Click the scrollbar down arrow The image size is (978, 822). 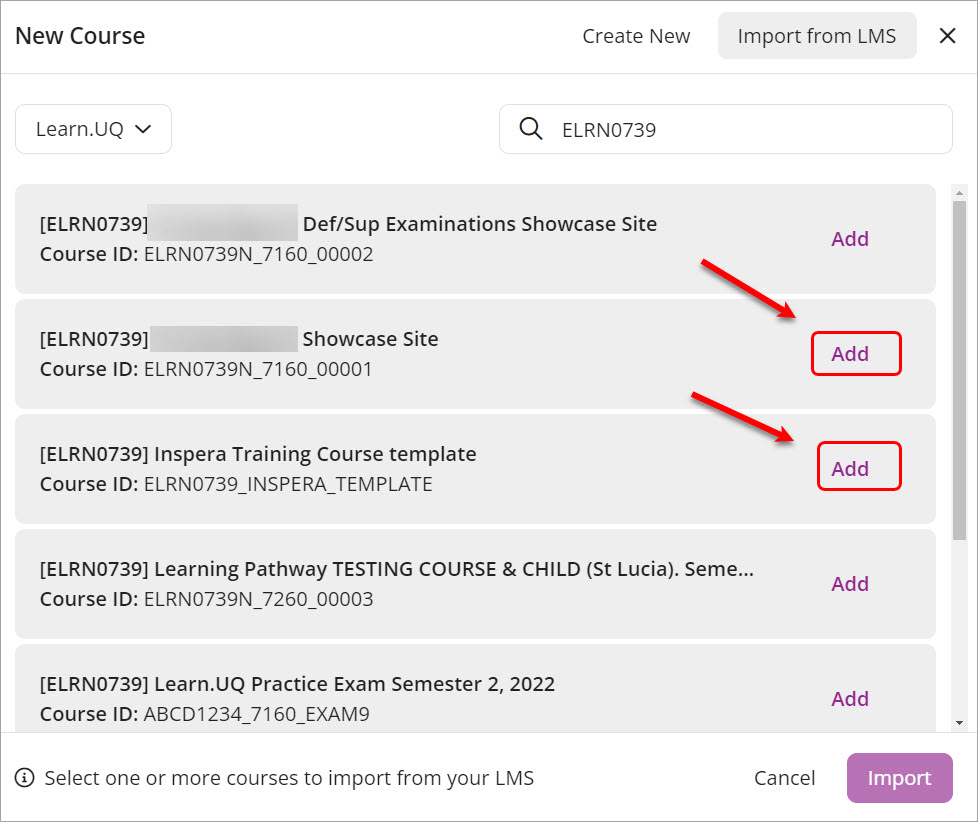click(960, 723)
